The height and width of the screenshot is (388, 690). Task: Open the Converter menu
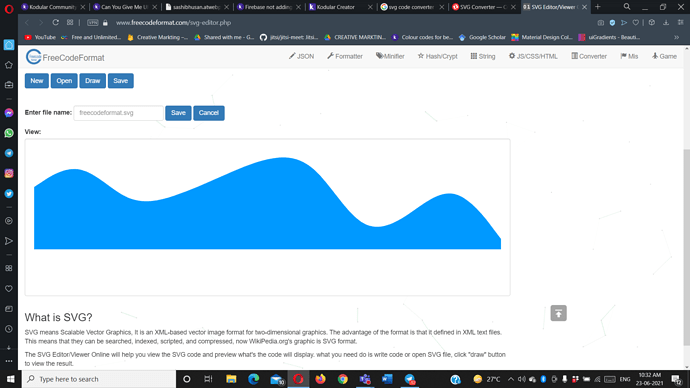(589, 56)
